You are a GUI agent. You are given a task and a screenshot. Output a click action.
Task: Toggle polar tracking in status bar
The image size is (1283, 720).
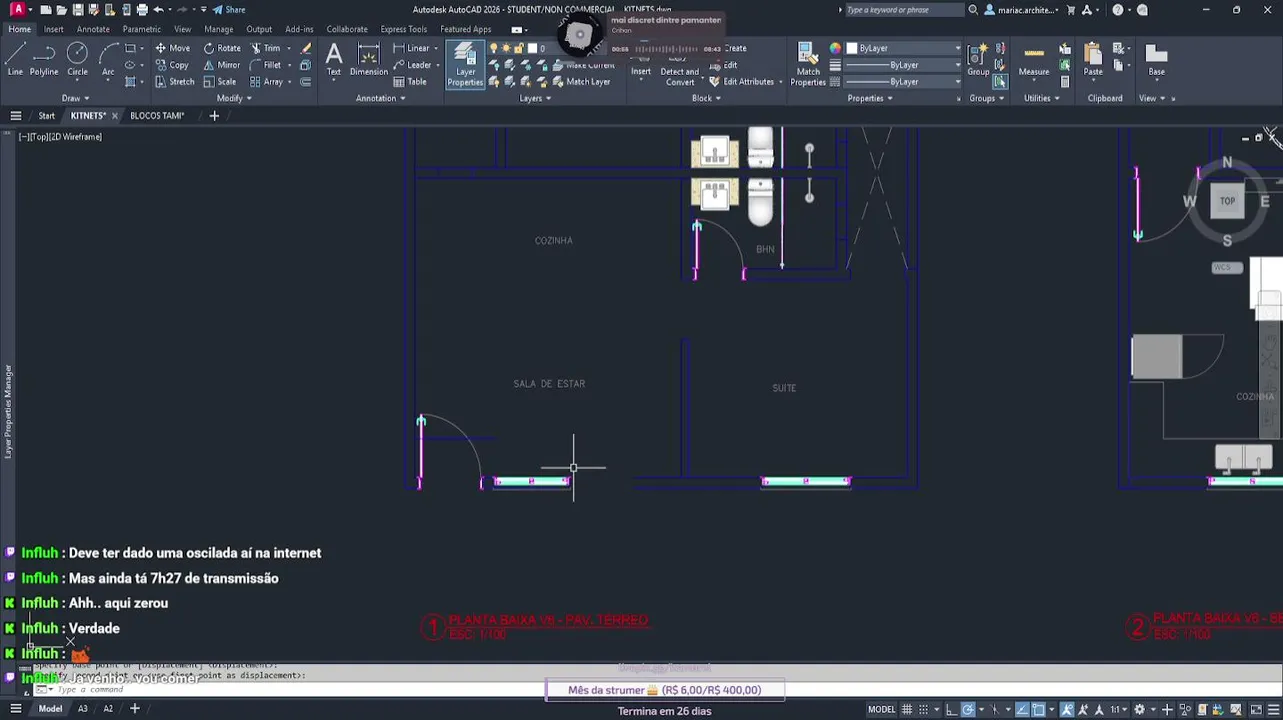[968, 710]
